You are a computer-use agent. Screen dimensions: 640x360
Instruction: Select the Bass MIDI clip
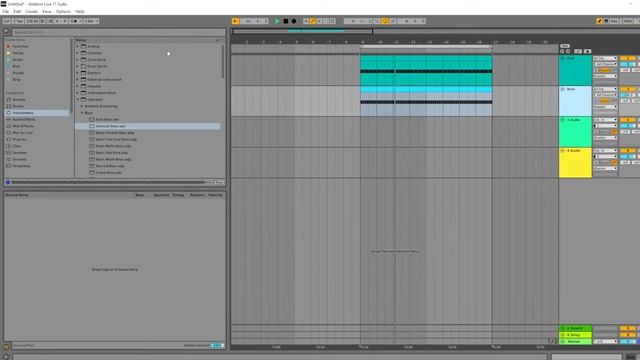[x=426, y=101]
